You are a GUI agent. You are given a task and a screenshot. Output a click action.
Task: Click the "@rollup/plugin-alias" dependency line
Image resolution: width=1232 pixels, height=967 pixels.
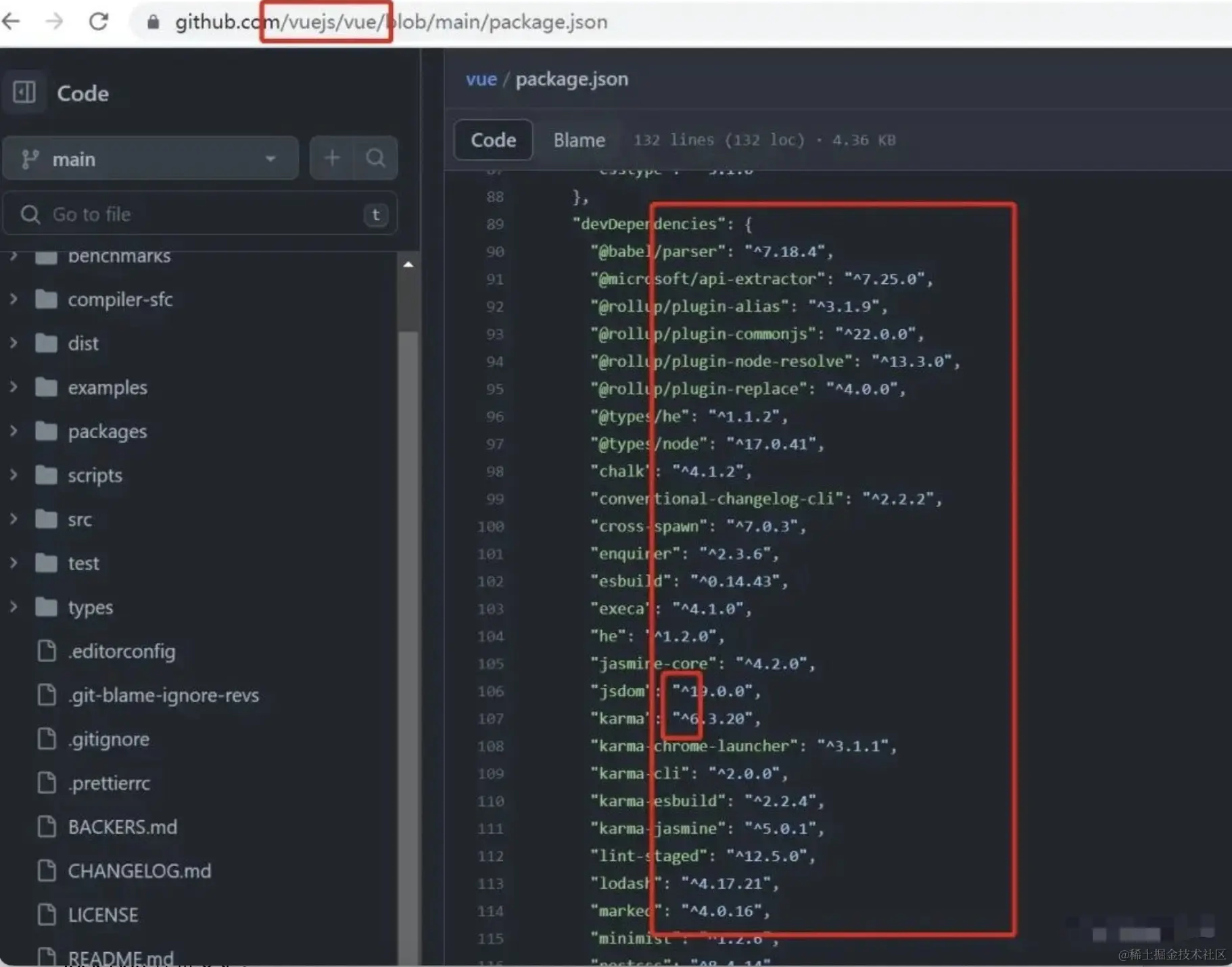(739, 307)
